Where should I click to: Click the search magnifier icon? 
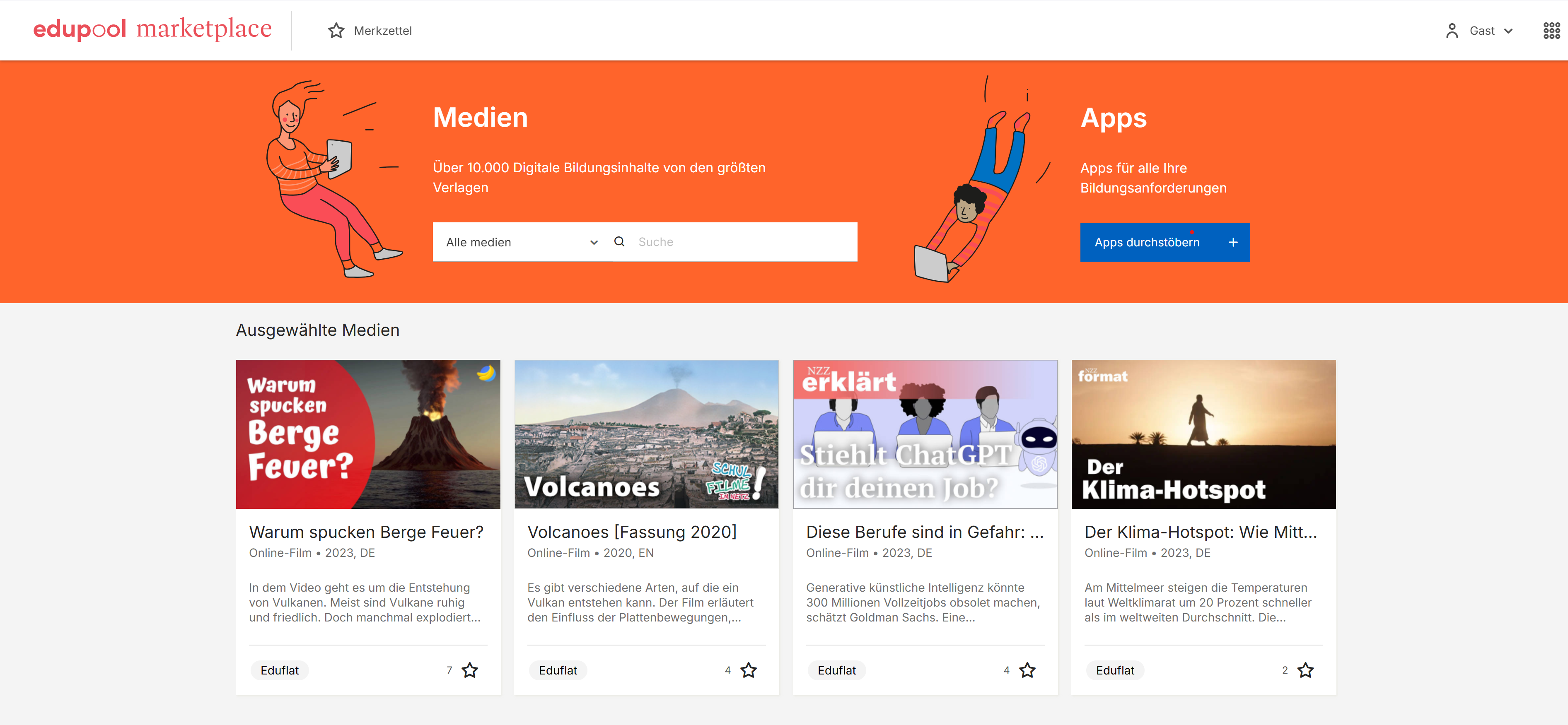point(619,241)
